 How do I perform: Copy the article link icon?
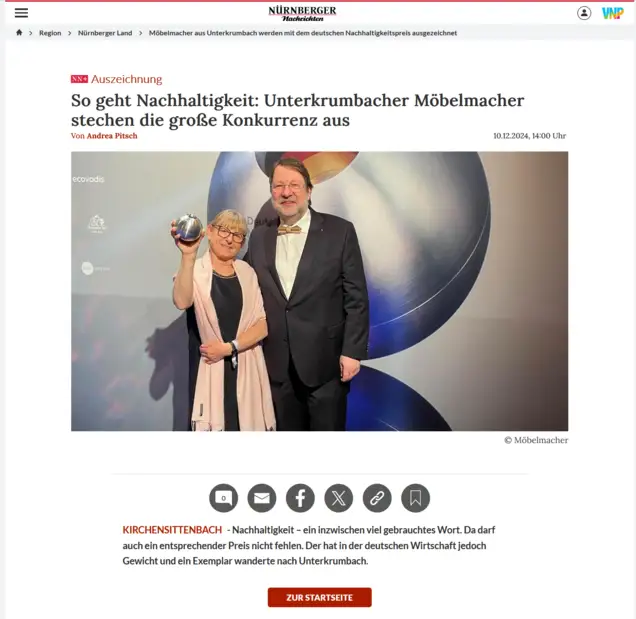pos(377,498)
